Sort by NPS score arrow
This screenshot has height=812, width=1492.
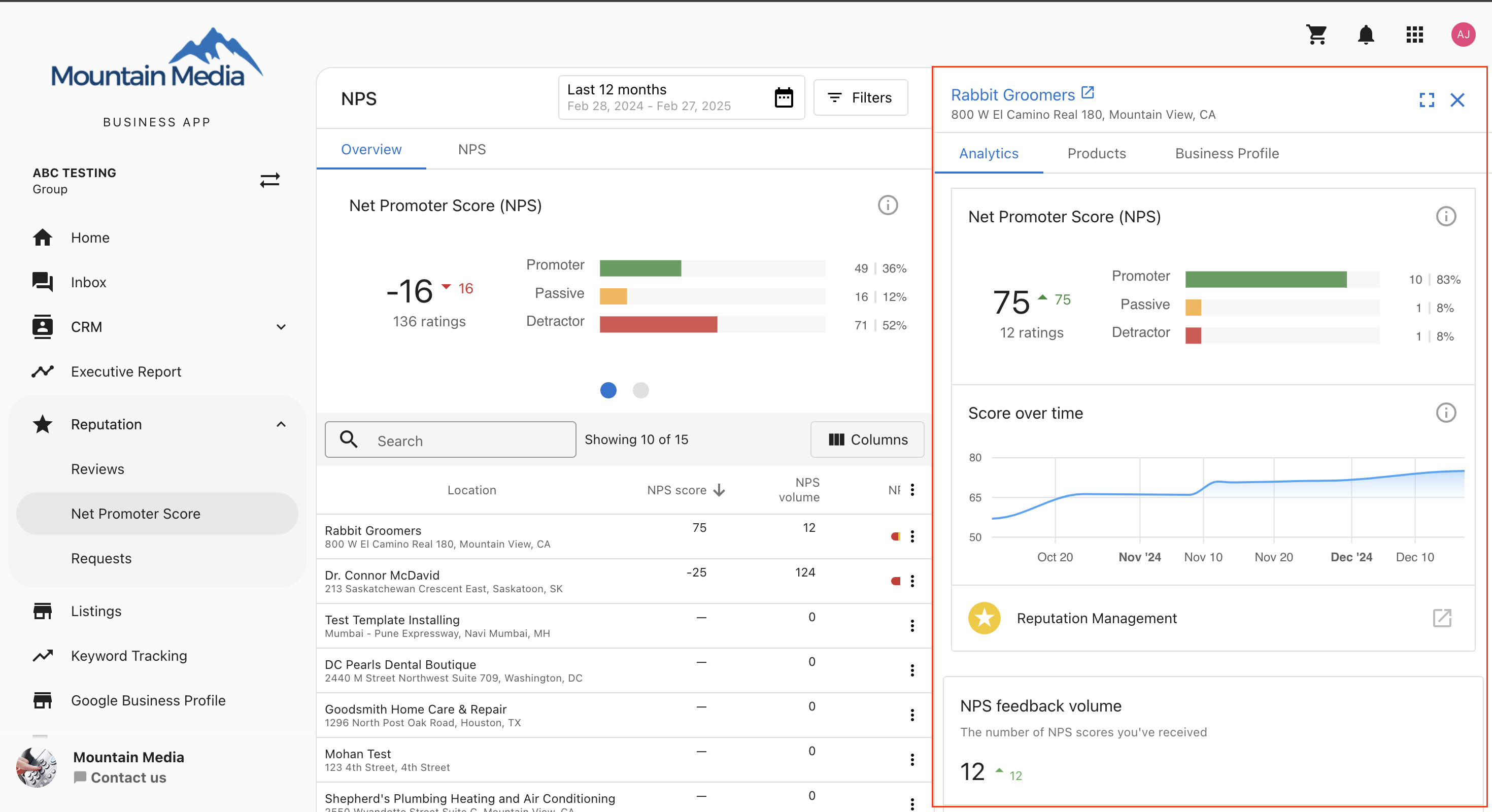(720, 491)
